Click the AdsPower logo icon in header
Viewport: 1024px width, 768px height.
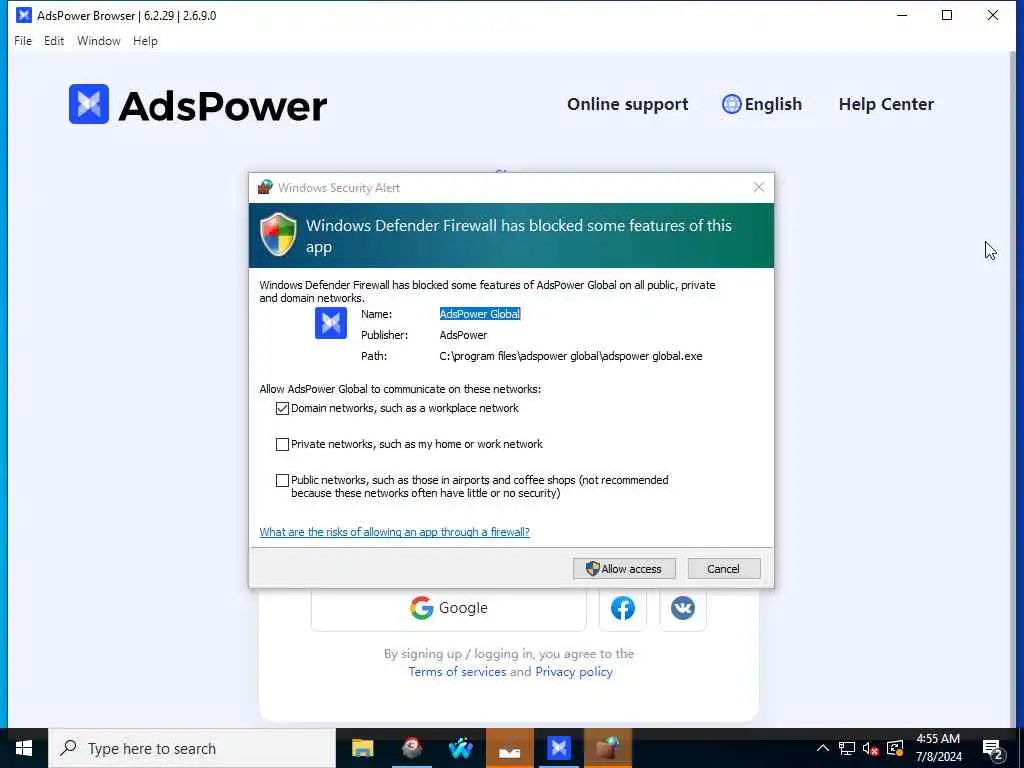tap(89, 104)
